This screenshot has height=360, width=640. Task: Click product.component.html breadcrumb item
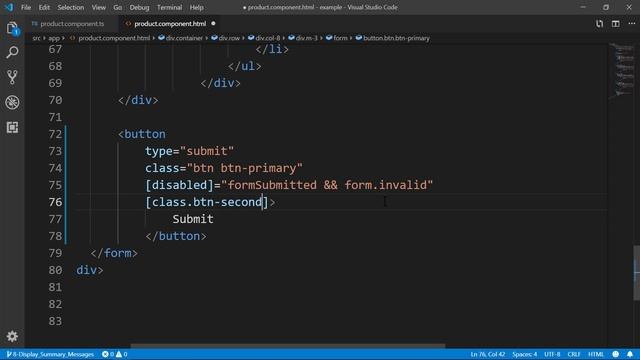(x=114, y=38)
